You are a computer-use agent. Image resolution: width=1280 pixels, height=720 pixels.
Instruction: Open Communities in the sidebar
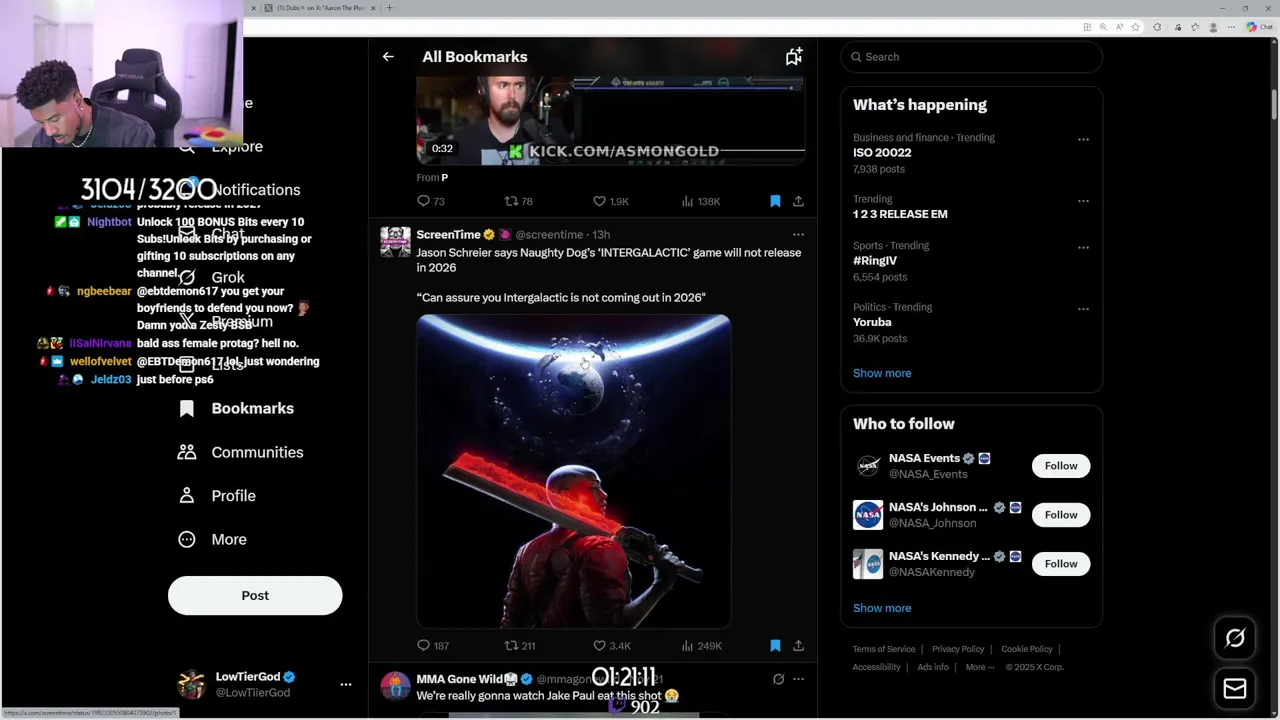(241, 452)
